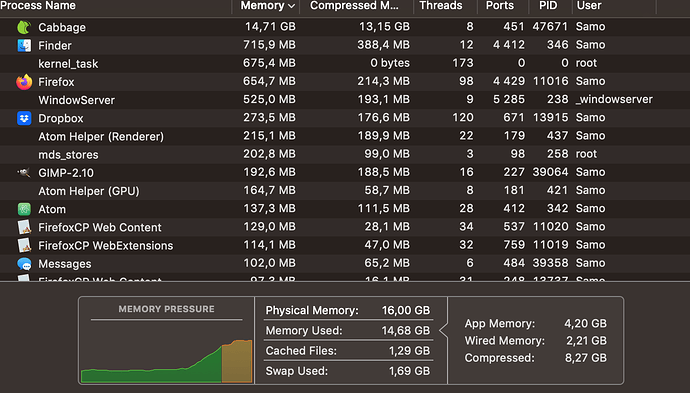Click Messages PID 39358
This screenshot has height=393, width=690.
click(551, 263)
